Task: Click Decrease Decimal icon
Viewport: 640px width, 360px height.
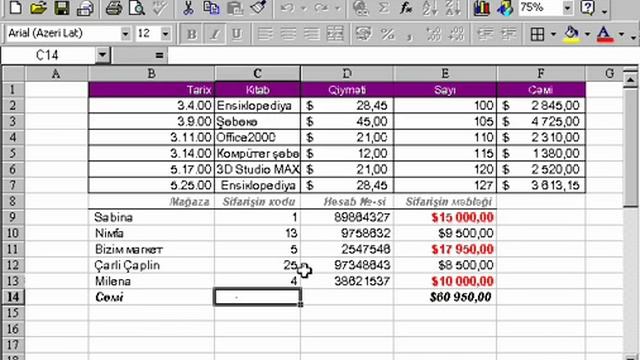Action: click(456, 34)
